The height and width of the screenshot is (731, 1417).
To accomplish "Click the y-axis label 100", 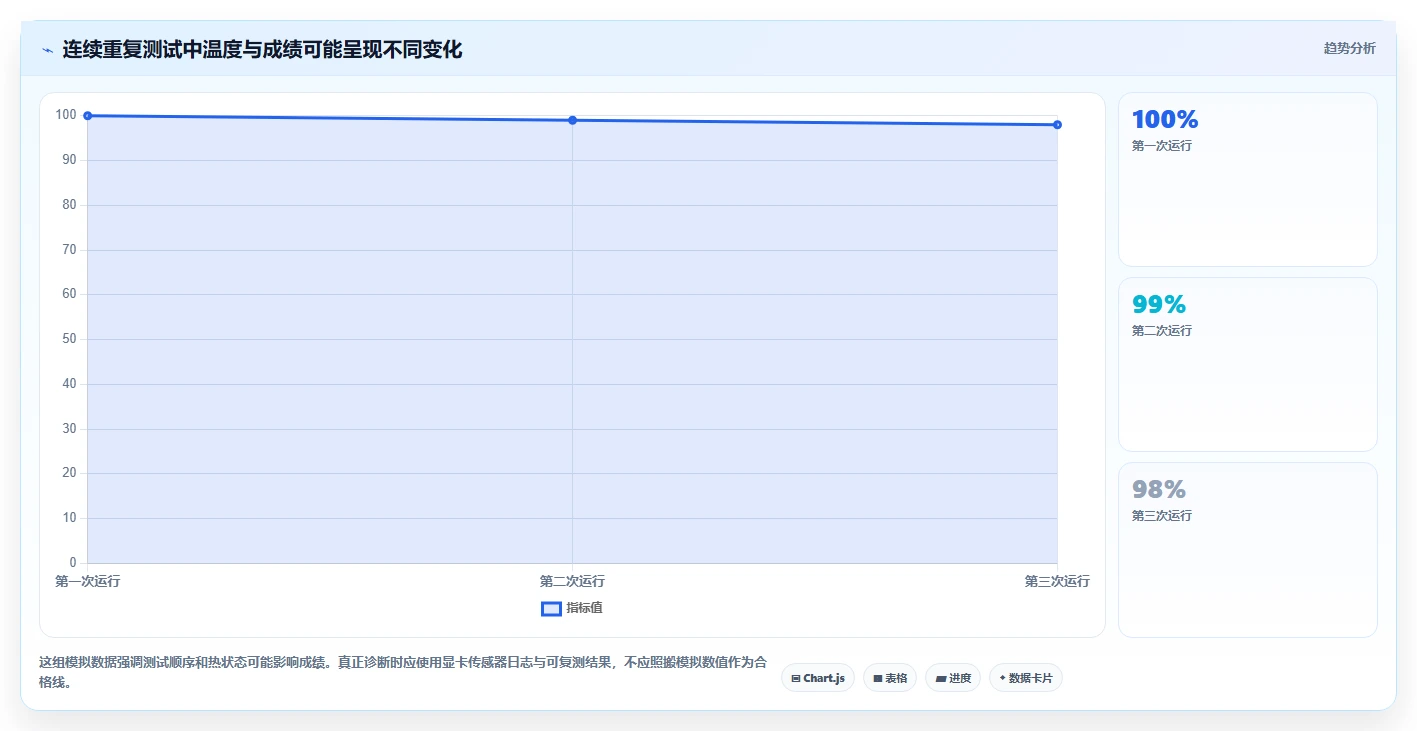I will (66, 115).
